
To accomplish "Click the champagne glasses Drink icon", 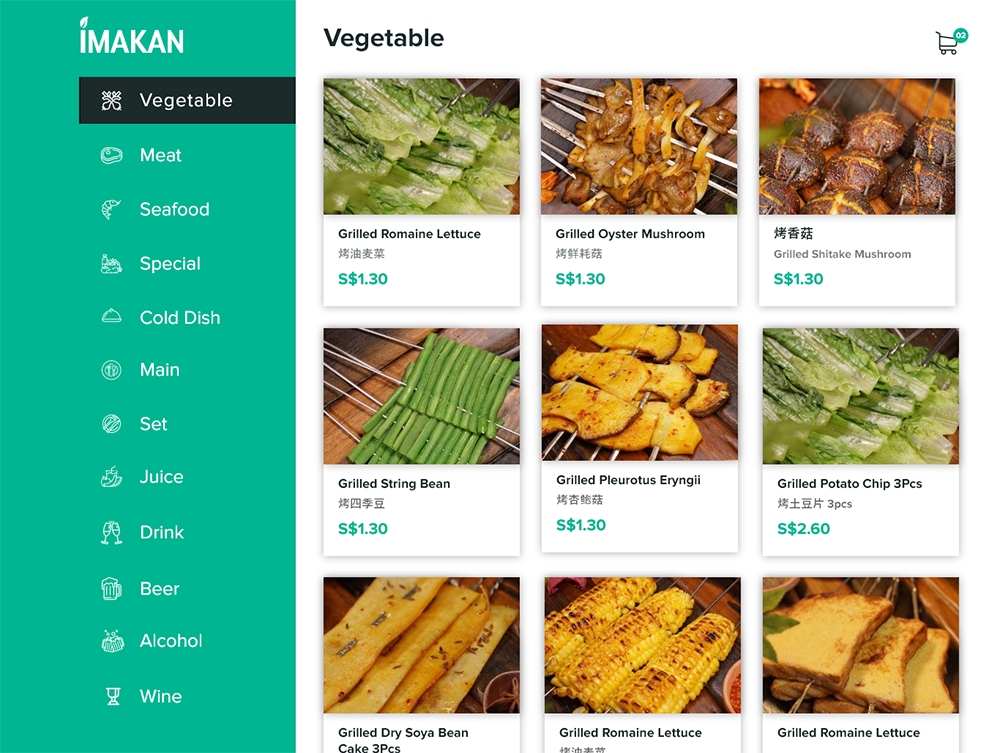I will tap(112, 532).
